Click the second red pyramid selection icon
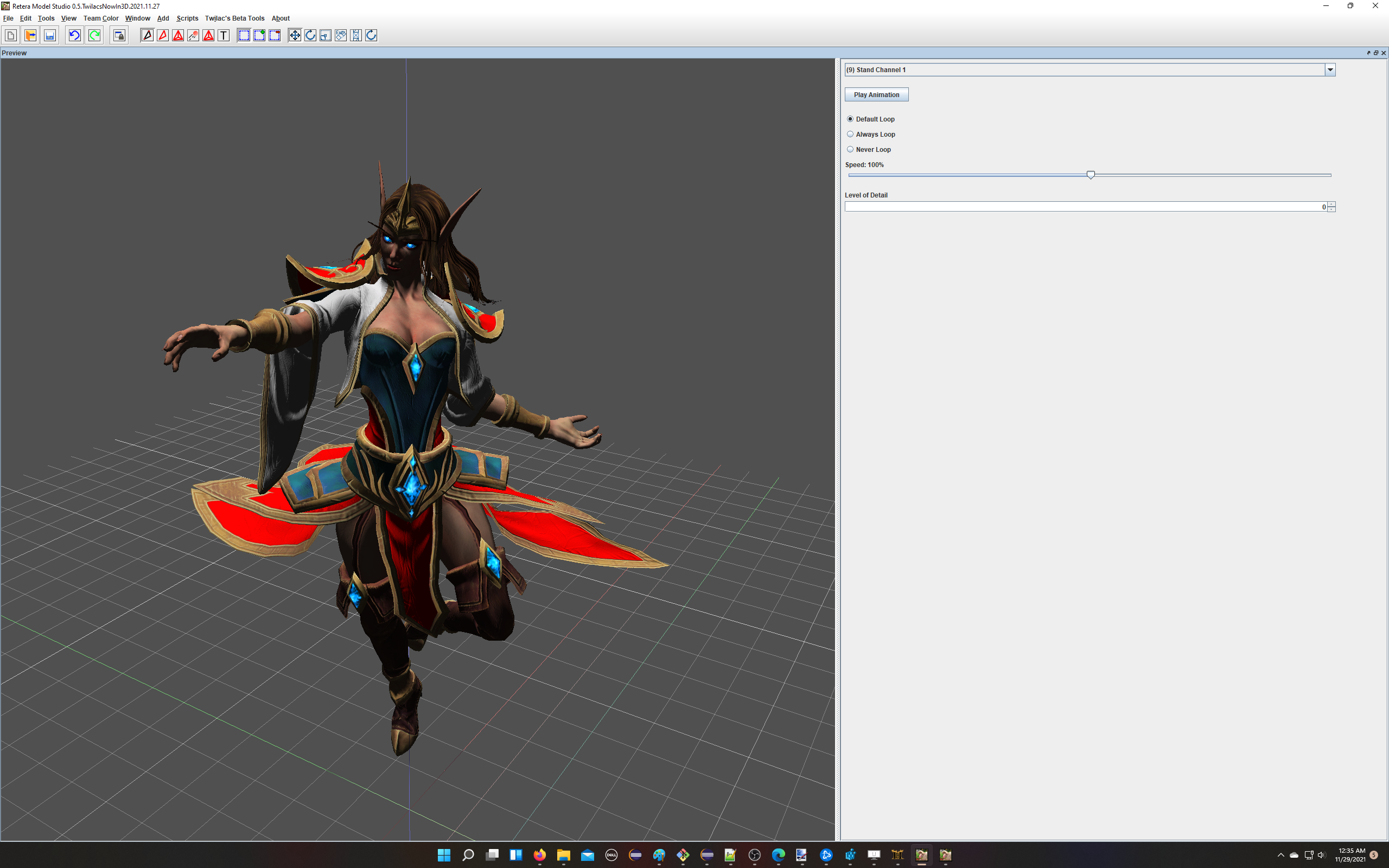The width and height of the screenshot is (1389, 868). pyautogui.click(x=209, y=36)
